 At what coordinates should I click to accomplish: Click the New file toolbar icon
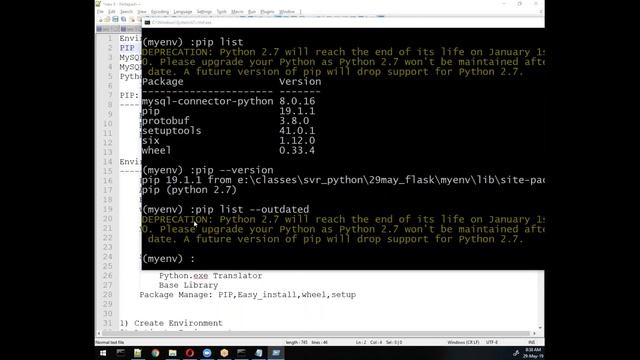(x=100, y=20)
